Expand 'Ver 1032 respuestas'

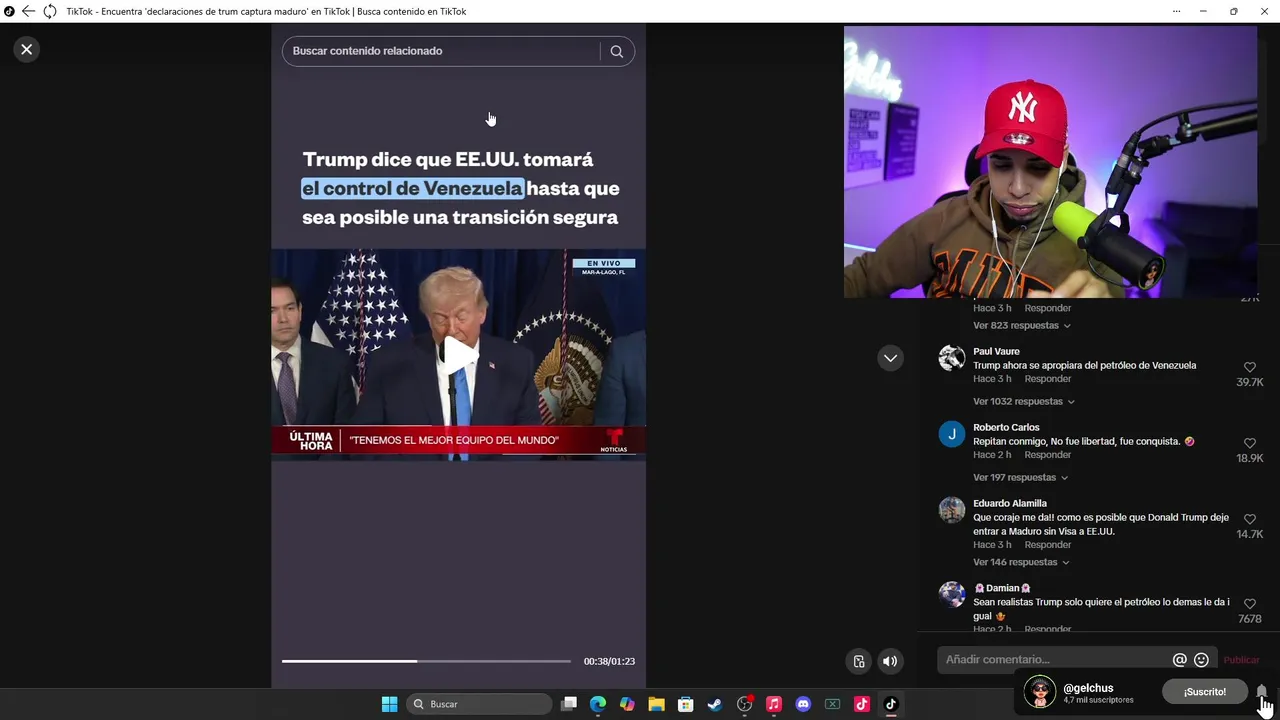tap(1024, 402)
